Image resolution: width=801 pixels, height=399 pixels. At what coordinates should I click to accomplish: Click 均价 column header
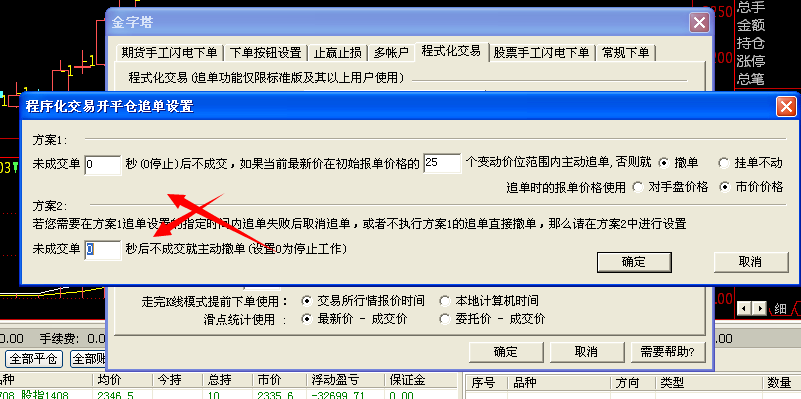point(122,381)
